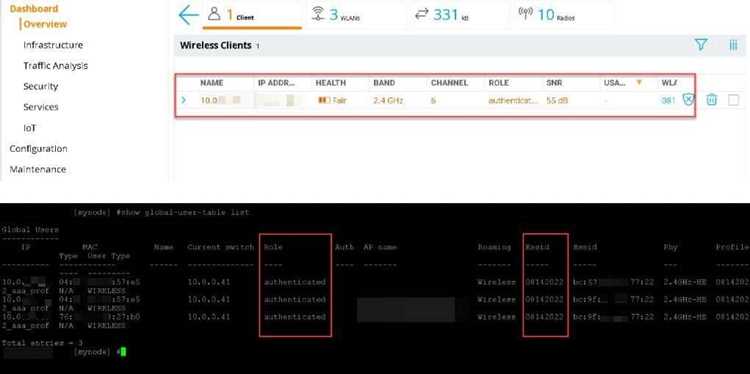Click the Wireless Clients heading
Viewport: 750px width, 374px height.
click(216, 45)
